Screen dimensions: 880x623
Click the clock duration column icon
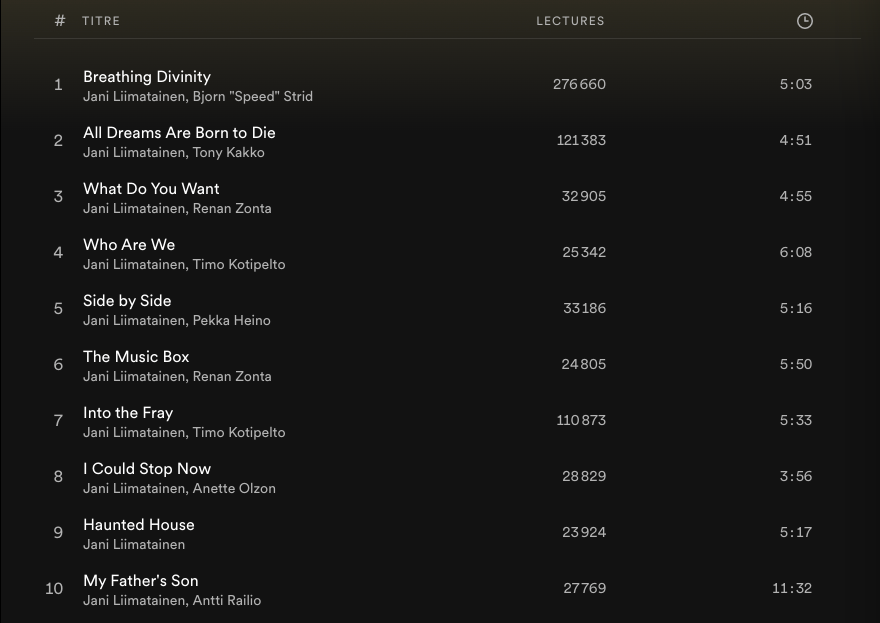pos(804,21)
